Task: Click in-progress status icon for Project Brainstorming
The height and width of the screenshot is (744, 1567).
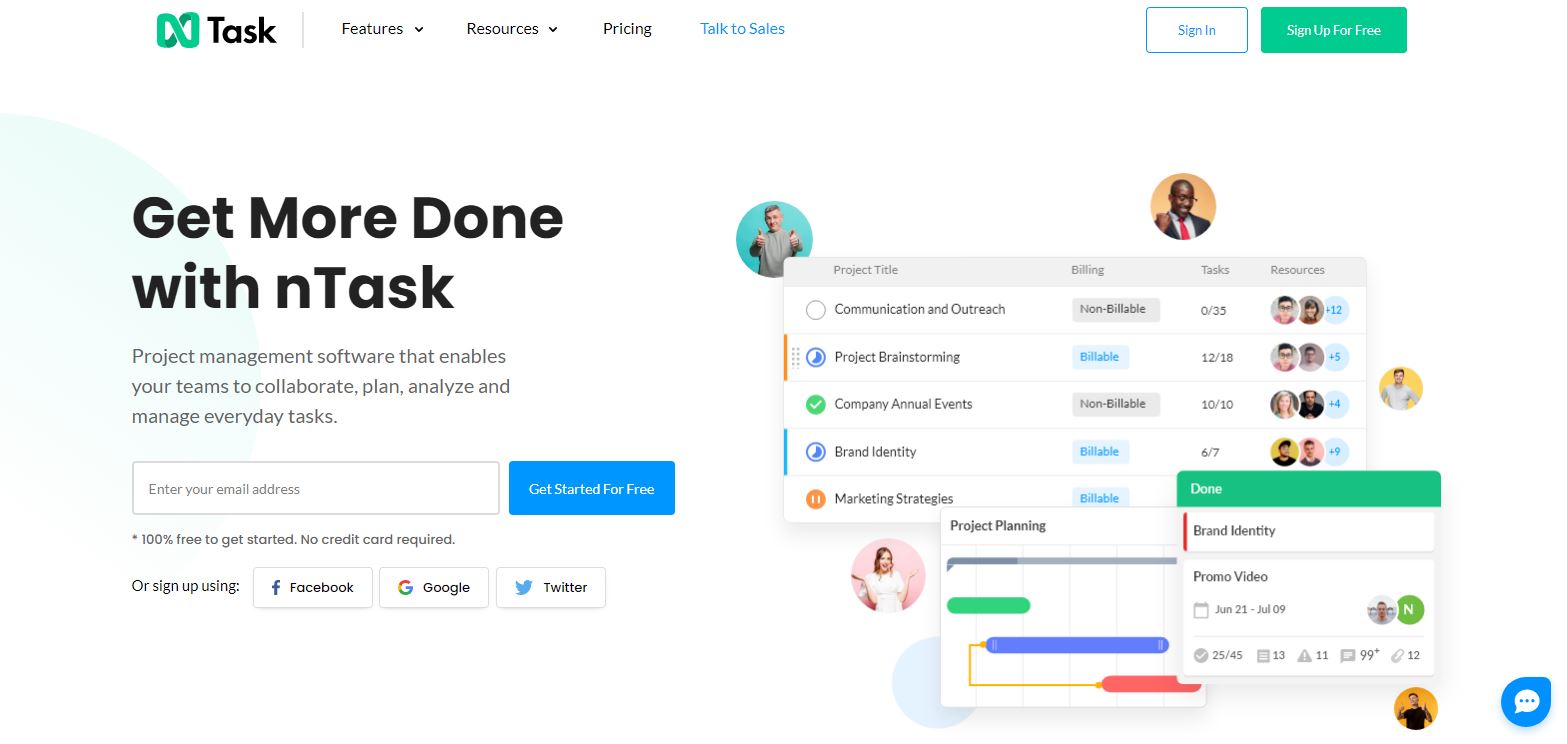Action: tap(816, 357)
